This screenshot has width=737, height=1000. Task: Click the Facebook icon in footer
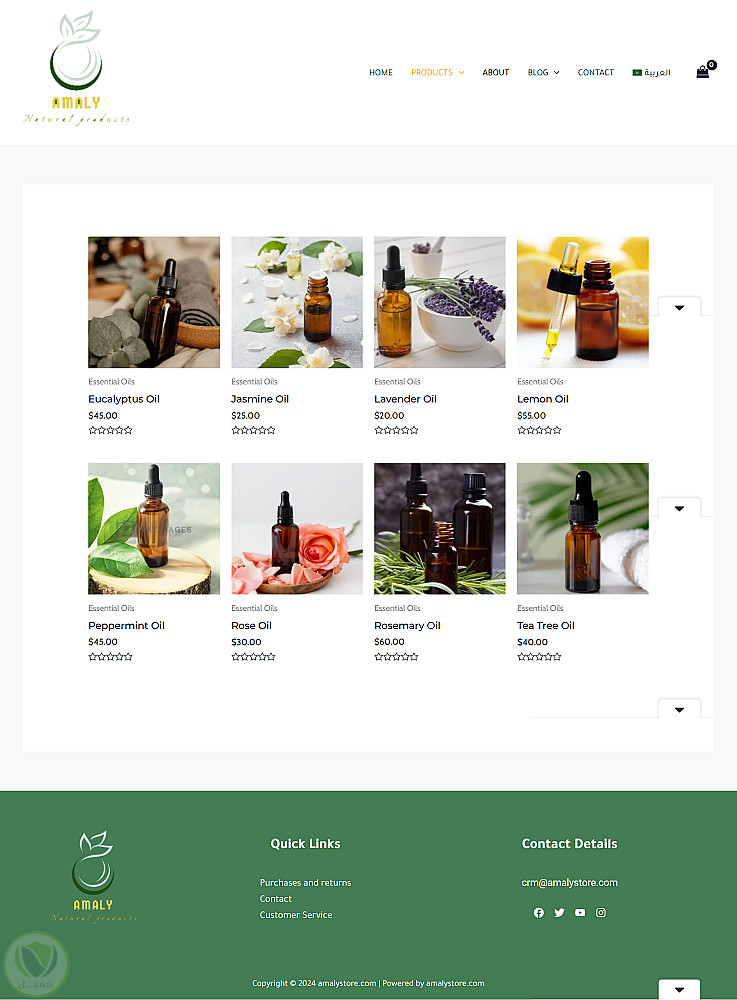tap(539, 913)
